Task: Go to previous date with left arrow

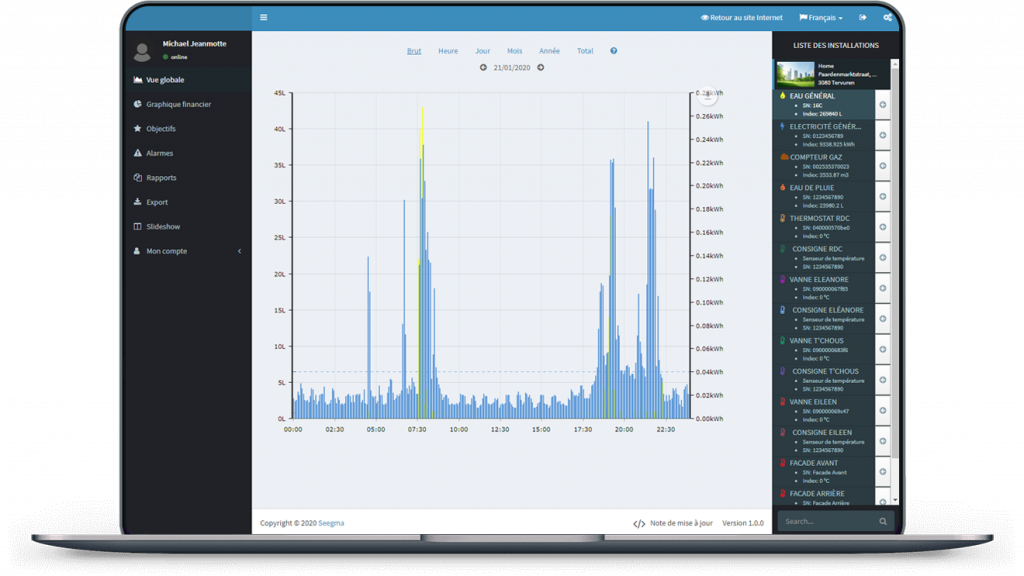Action: click(483, 68)
